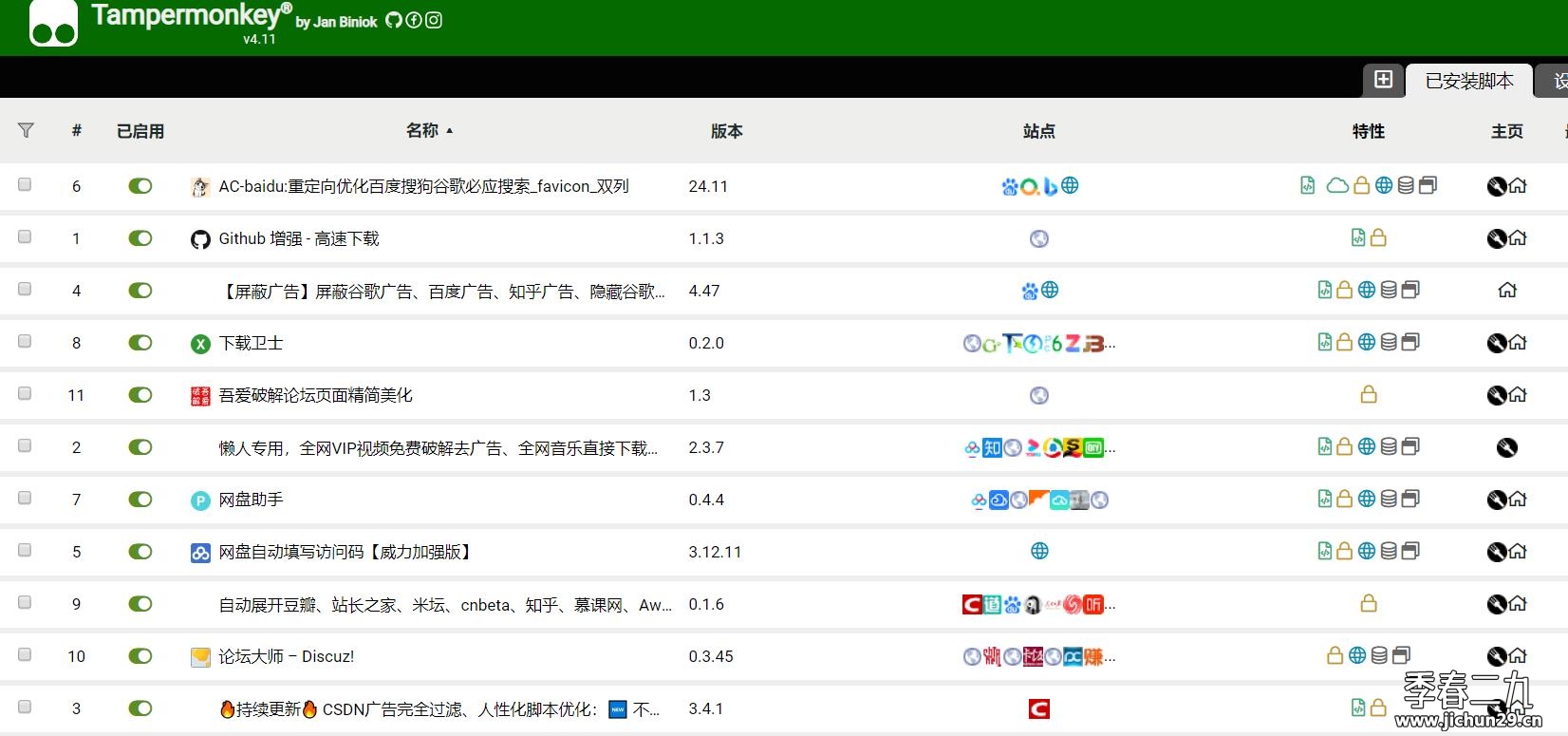1568x736 pixels.
Task: Sort by the 已启用 column header
Action: pos(140,131)
